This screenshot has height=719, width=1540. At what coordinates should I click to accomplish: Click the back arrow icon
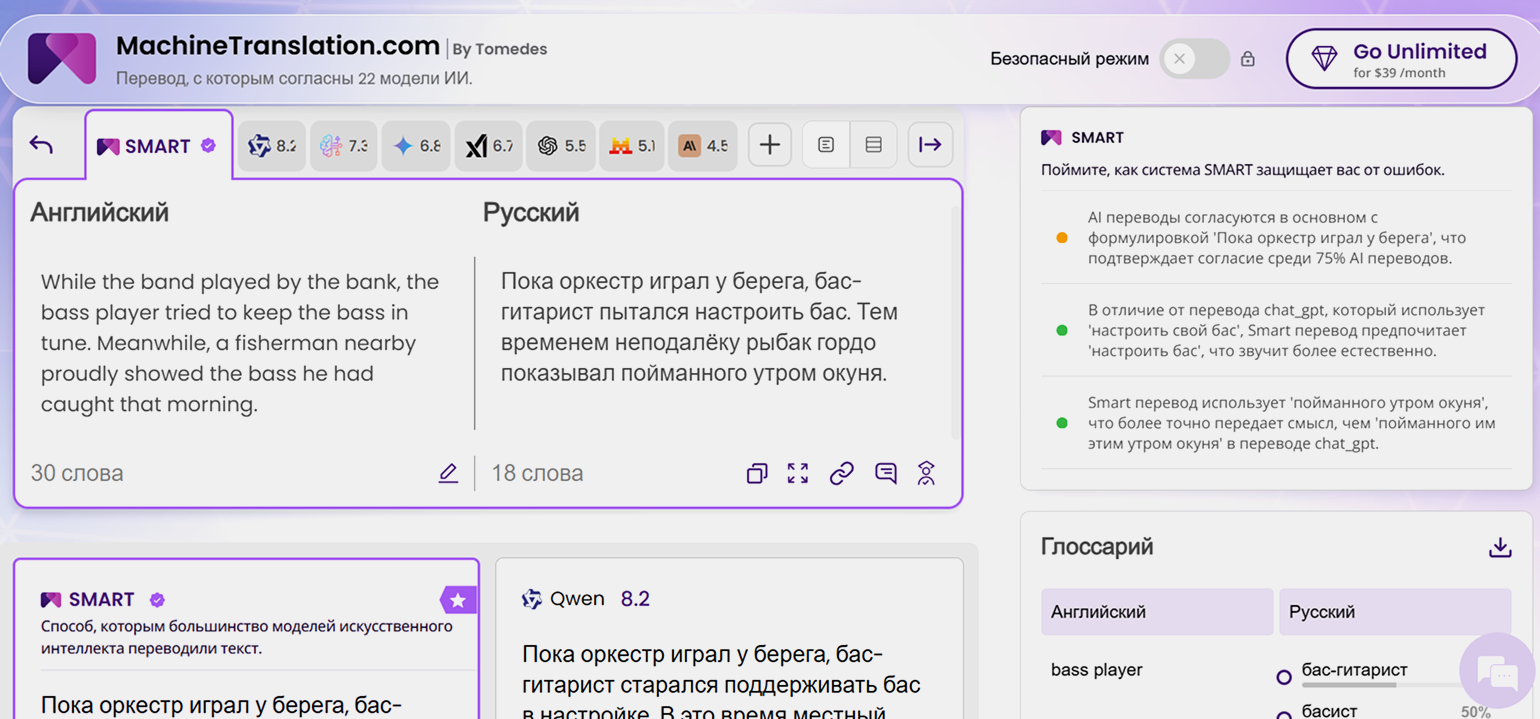click(x=41, y=145)
